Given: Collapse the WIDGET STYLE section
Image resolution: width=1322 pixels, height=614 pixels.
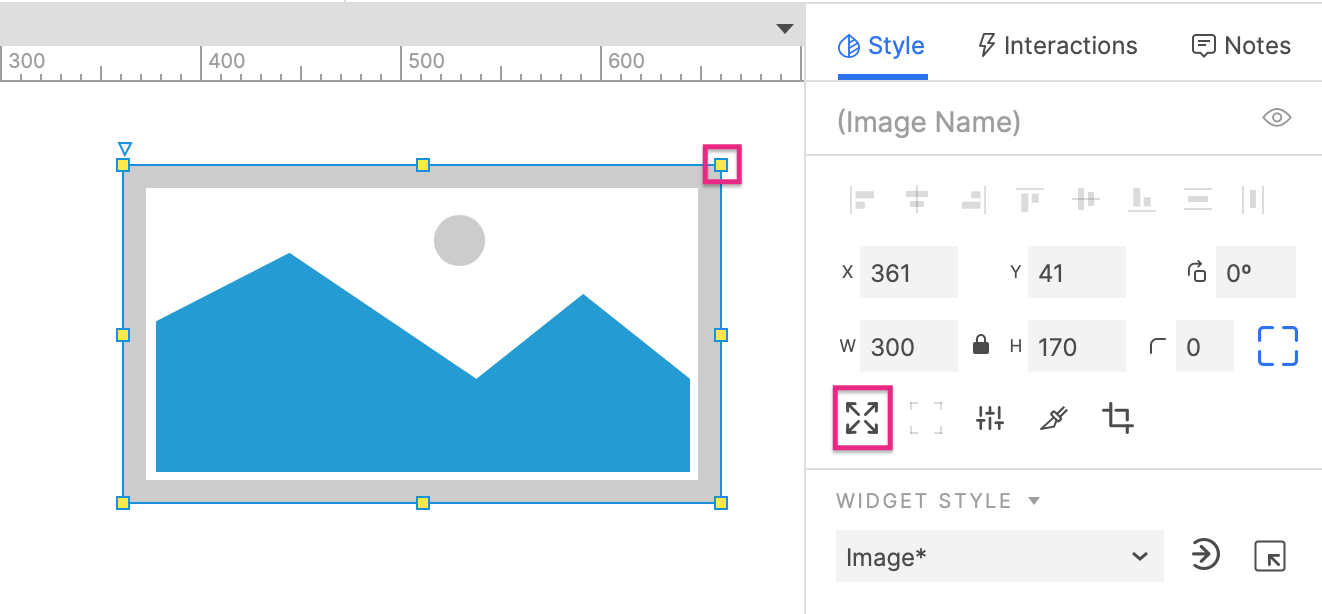Looking at the screenshot, I should tap(1033, 500).
